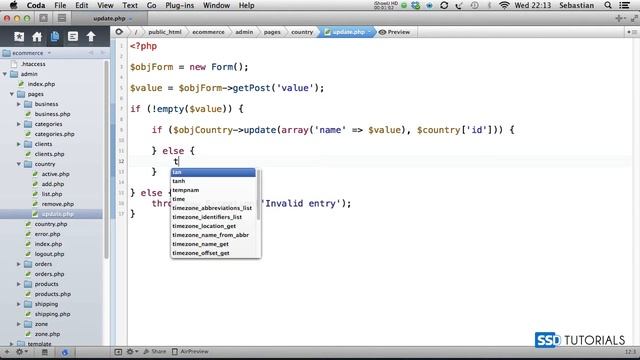Viewport: 640px width, 360px height.
Task: Click public_html in the path bar
Action: click(x=165, y=32)
